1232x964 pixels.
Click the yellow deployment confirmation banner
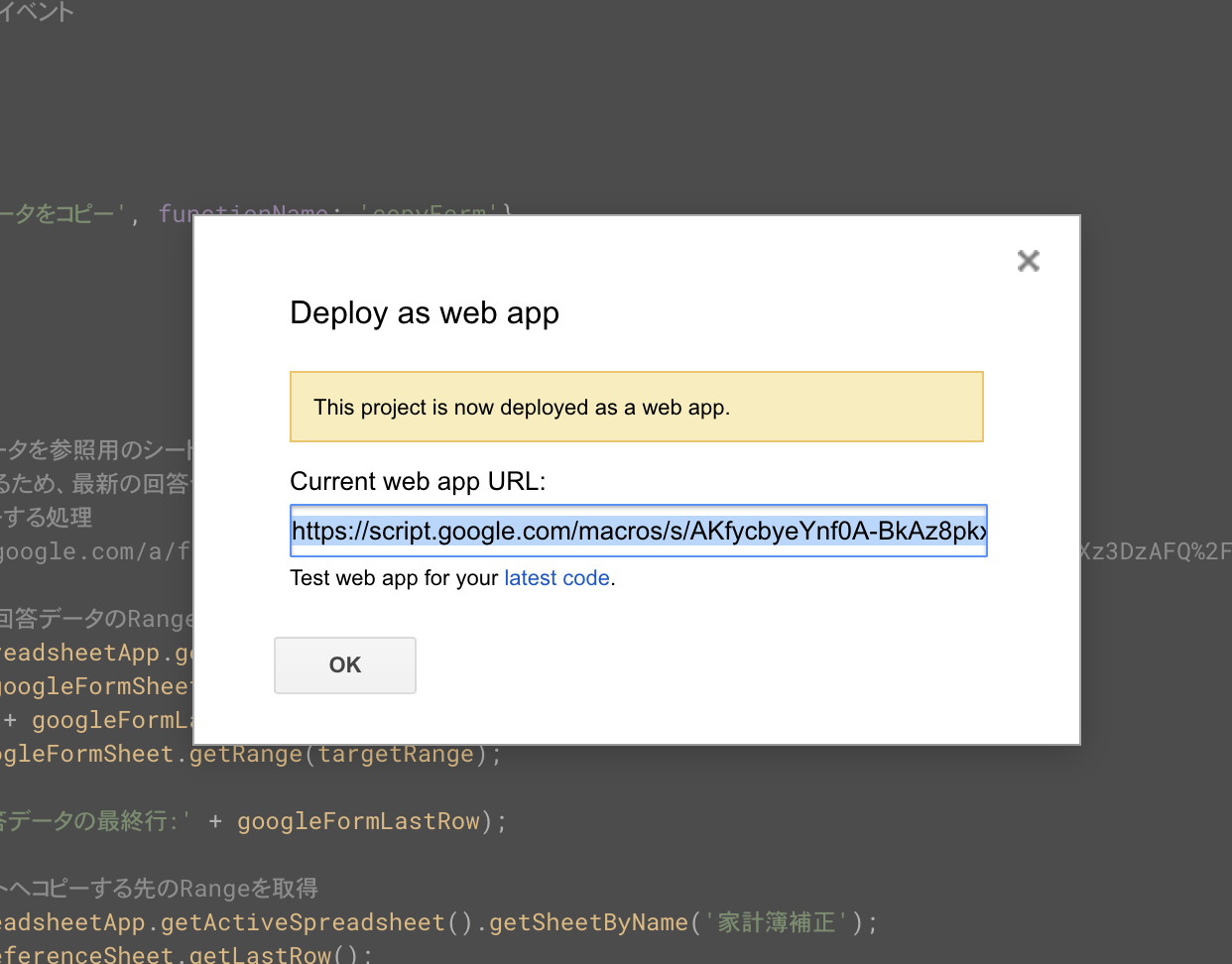click(x=636, y=406)
